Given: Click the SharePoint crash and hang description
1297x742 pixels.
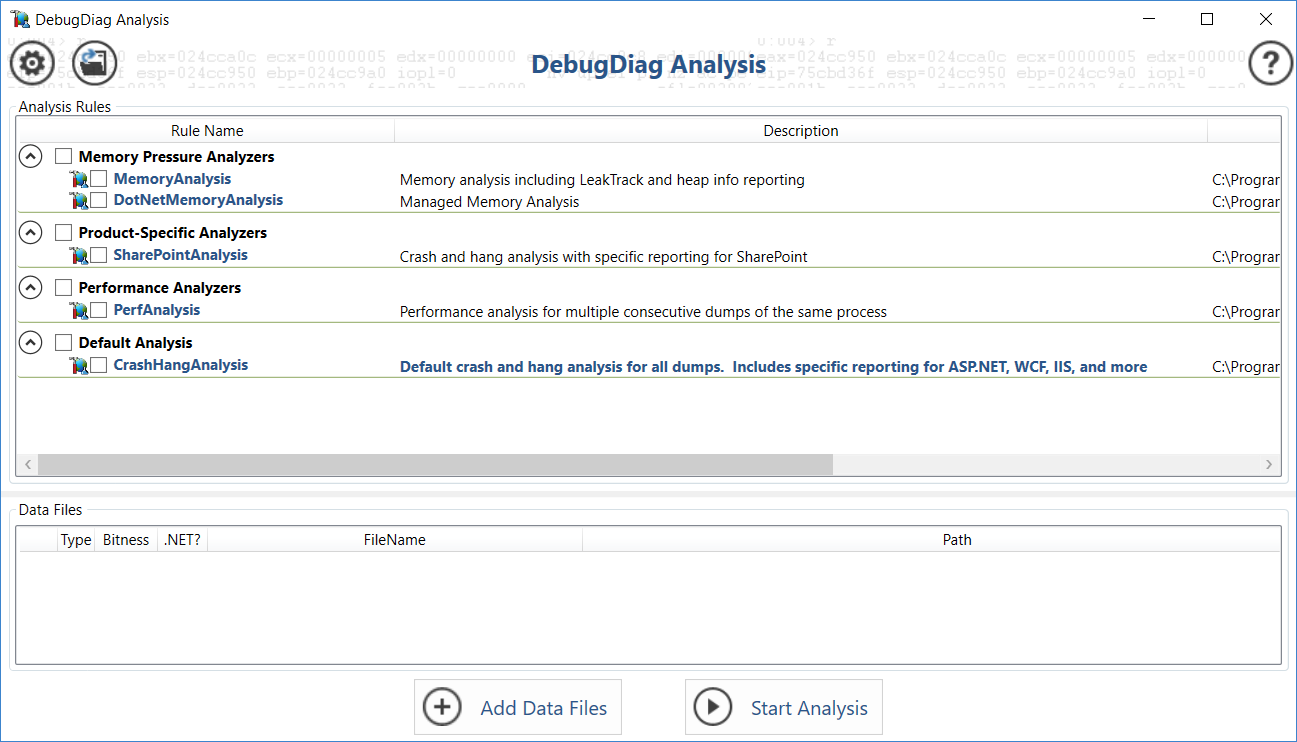Looking at the screenshot, I should coord(603,257).
